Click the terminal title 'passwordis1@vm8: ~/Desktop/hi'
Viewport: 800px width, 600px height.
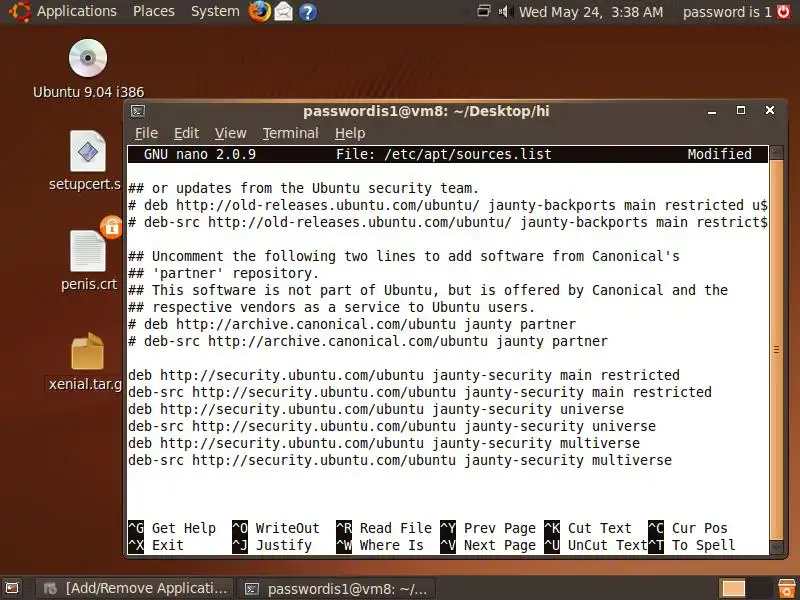(x=426, y=111)
